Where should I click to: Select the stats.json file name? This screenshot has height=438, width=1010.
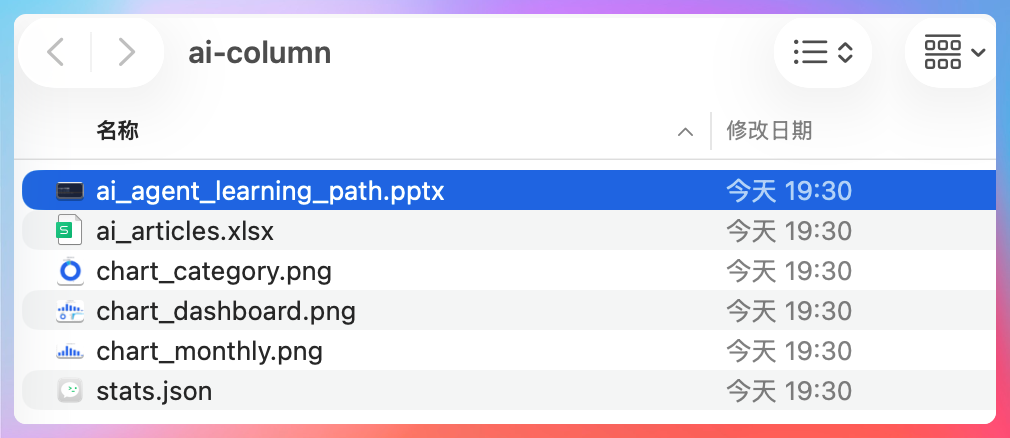click(154, 391)
